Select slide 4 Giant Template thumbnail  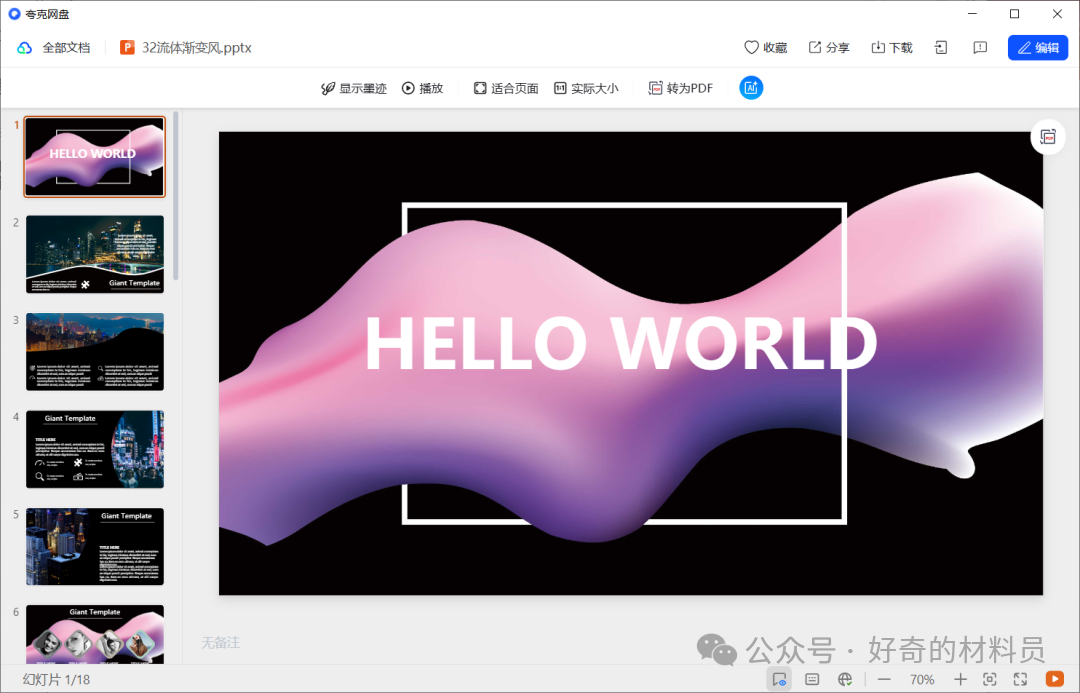pyautogui.click(x=95, y=449)
